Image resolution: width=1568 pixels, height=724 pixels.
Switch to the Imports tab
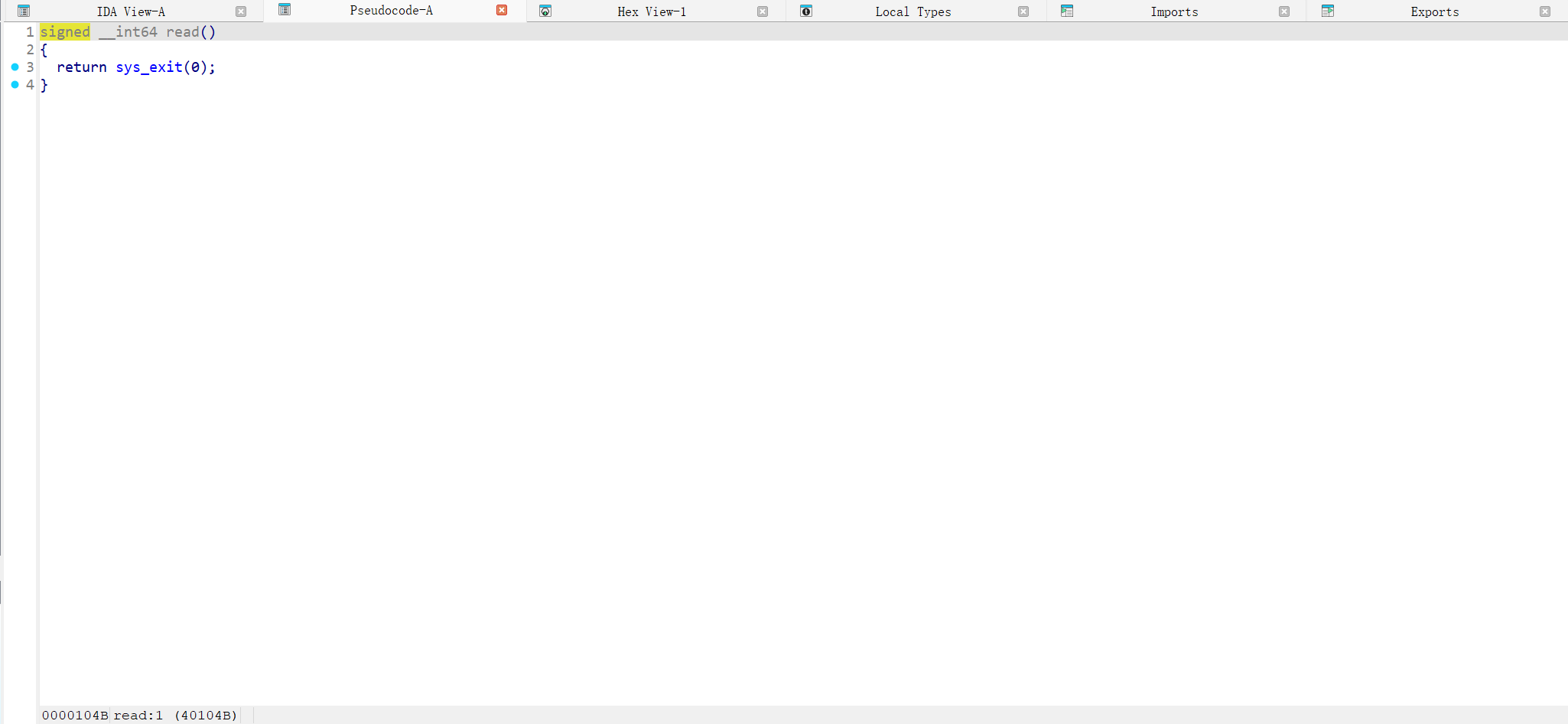click(1174, 11)
